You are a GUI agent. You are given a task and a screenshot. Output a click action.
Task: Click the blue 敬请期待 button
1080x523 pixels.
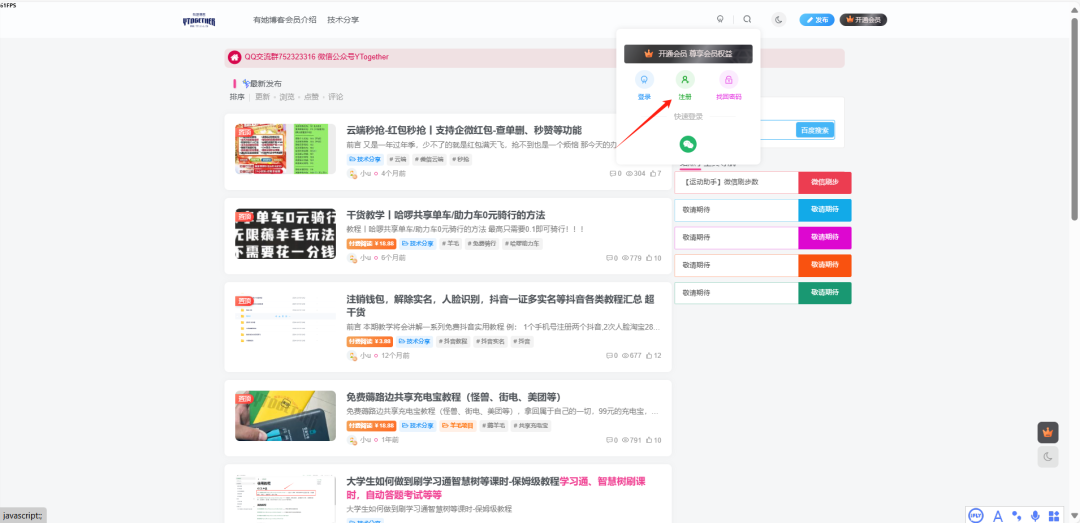tap(825, 210)
